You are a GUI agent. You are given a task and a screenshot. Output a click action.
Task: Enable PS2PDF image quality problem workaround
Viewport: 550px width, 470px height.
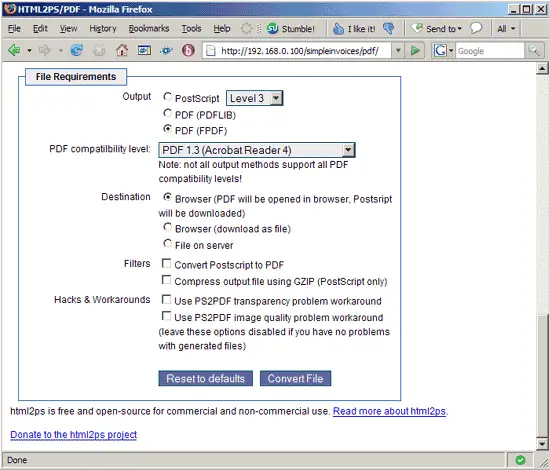166,316
